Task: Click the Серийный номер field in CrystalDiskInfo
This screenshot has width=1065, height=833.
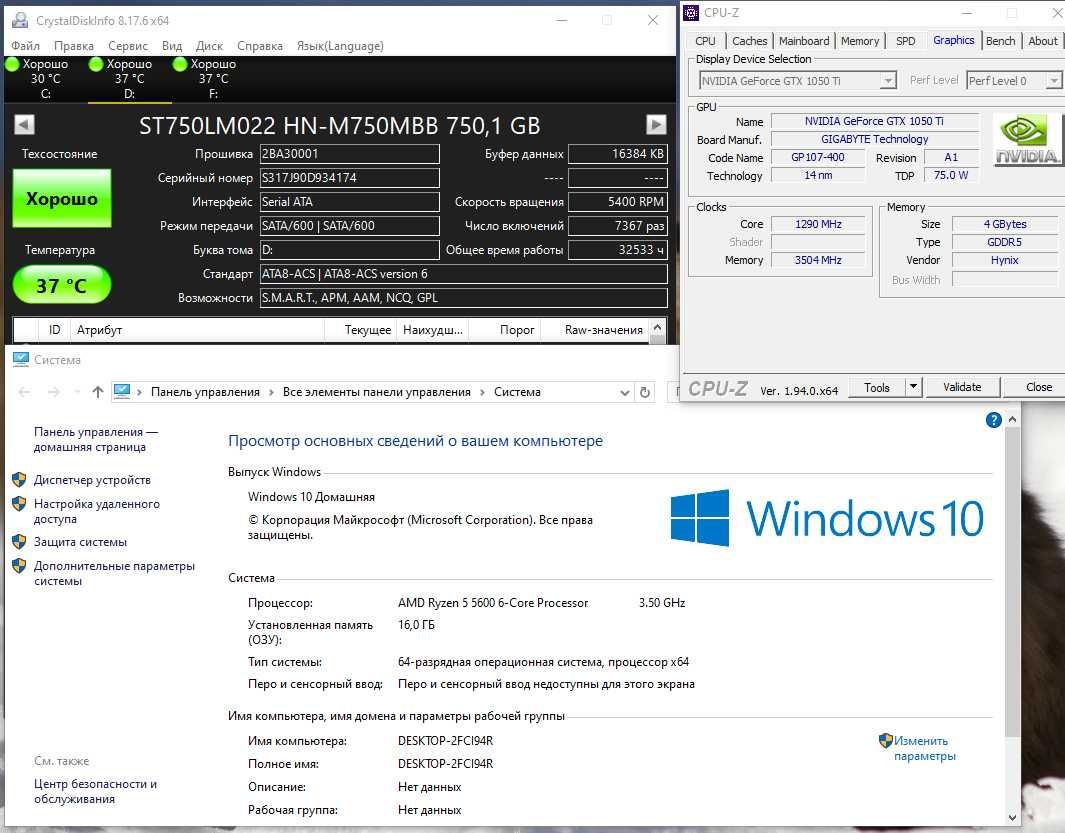Action: click(x=350, y=178)
